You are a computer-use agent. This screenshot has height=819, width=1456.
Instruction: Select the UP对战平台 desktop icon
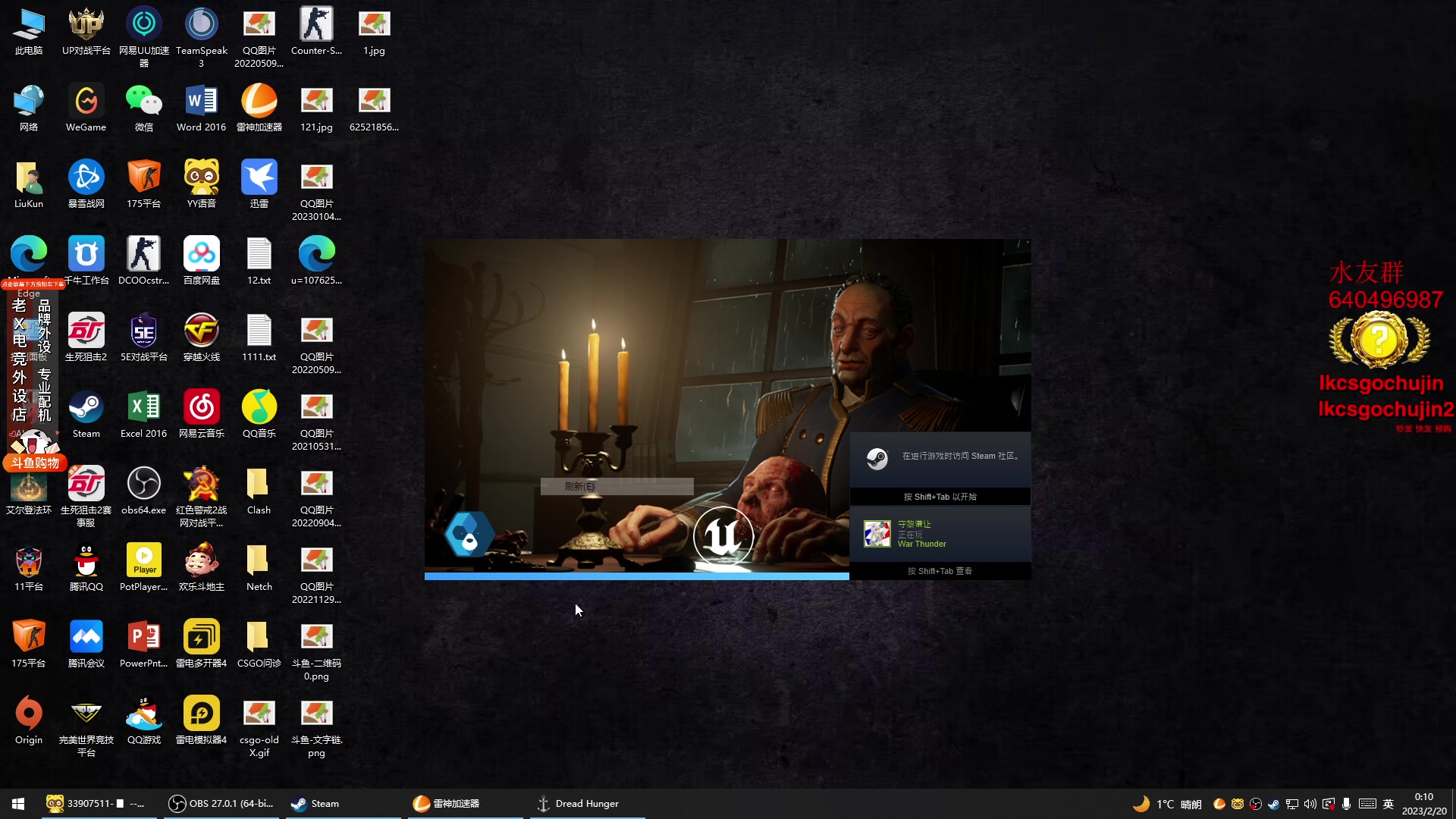point(86,31)
